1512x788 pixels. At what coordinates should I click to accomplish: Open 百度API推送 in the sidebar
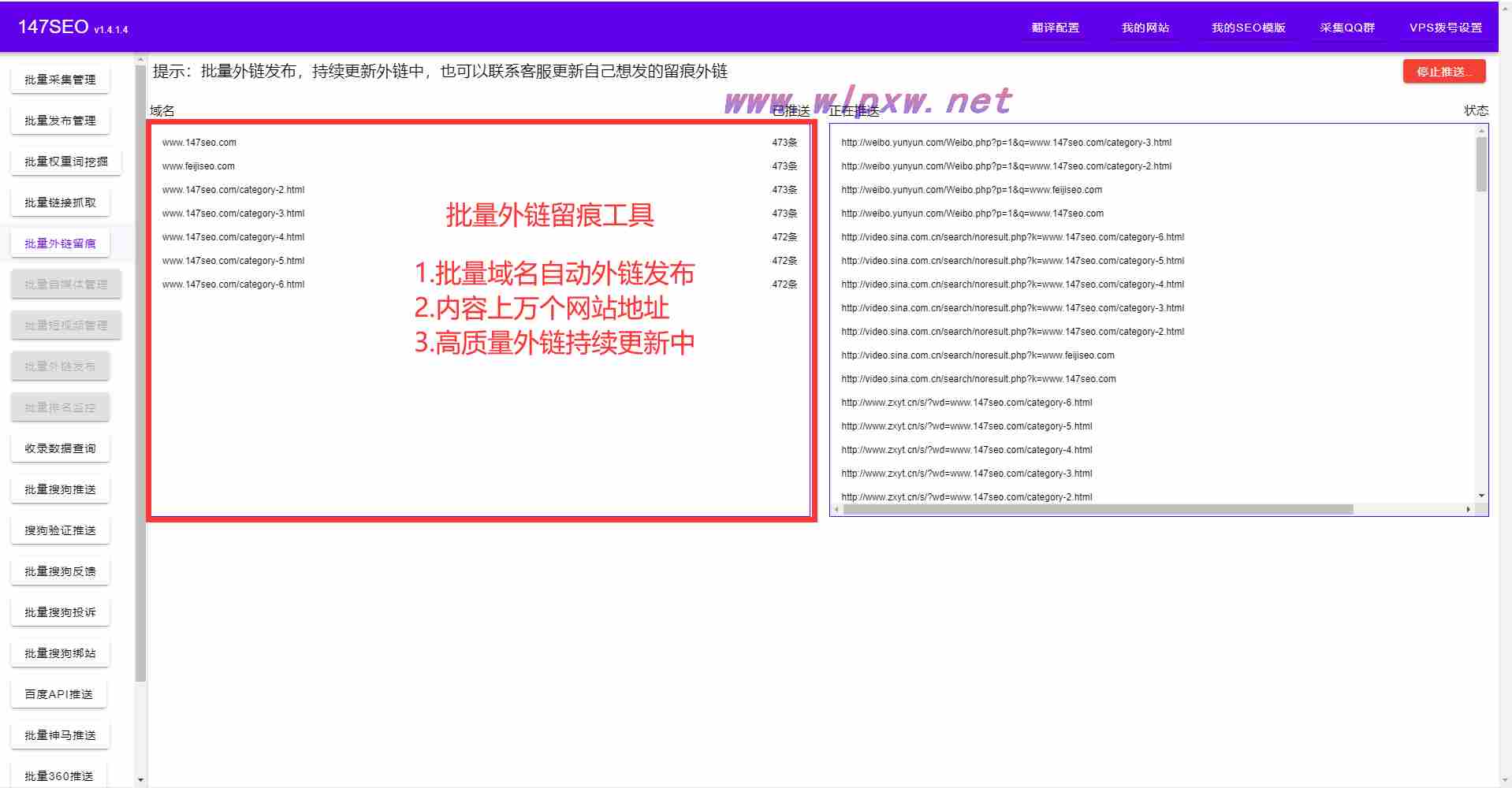[58, 694]
